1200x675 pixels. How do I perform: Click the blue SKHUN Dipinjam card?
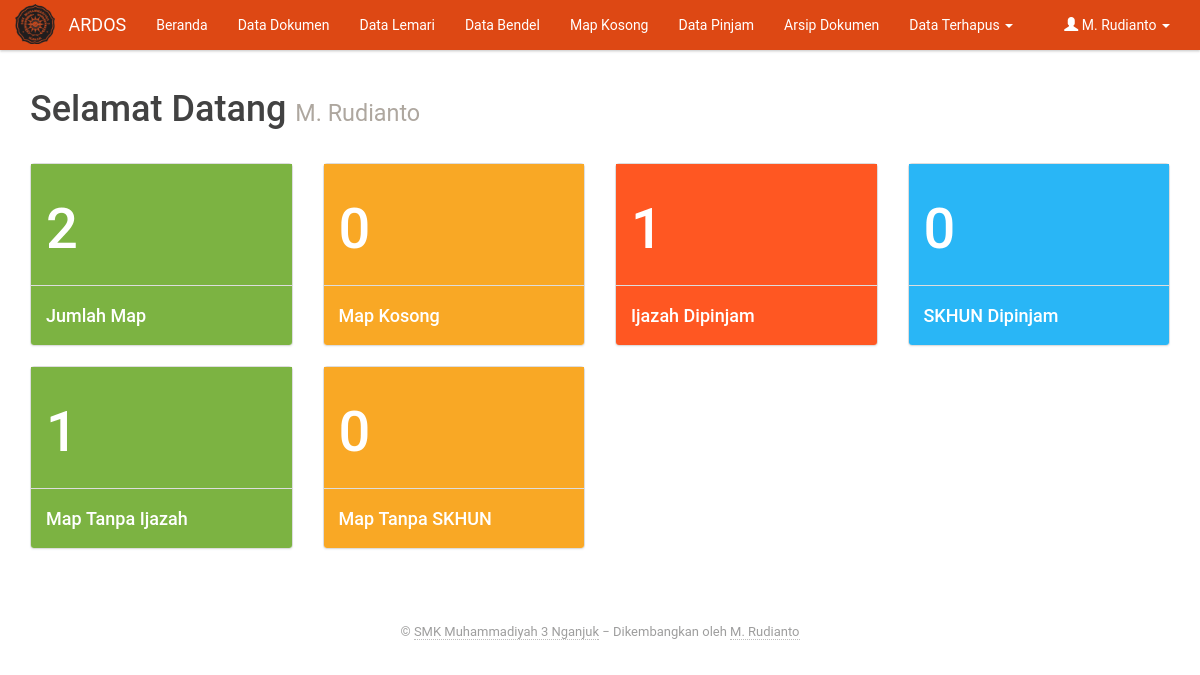1038,254
